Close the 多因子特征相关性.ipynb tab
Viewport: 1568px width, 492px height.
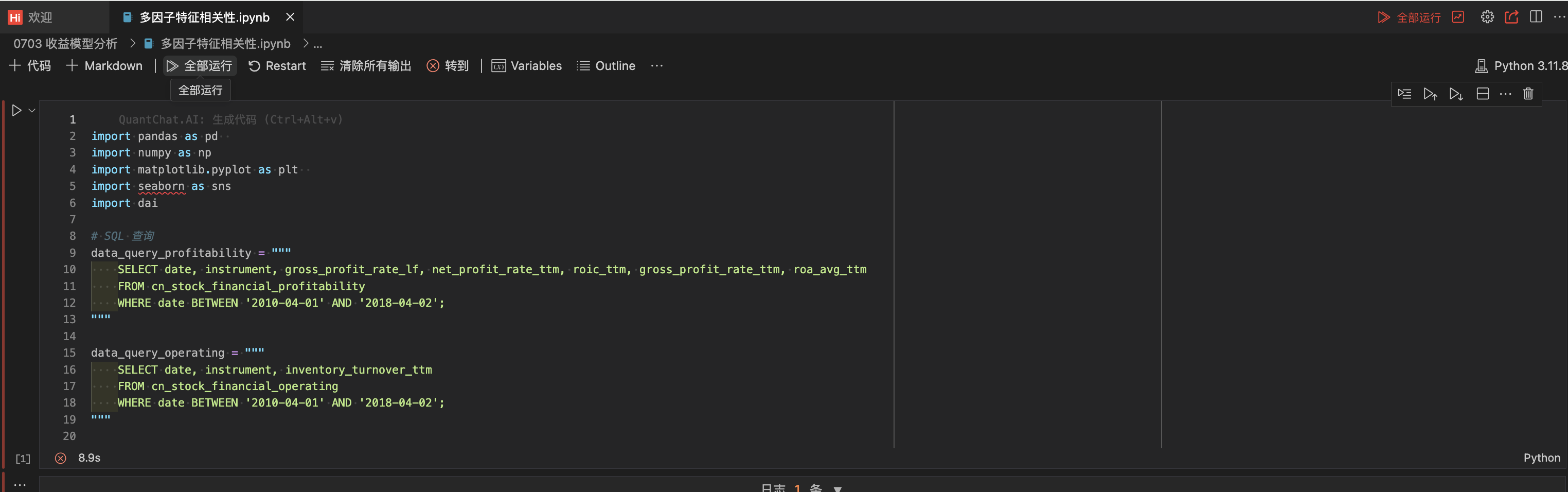pos(290,17)
